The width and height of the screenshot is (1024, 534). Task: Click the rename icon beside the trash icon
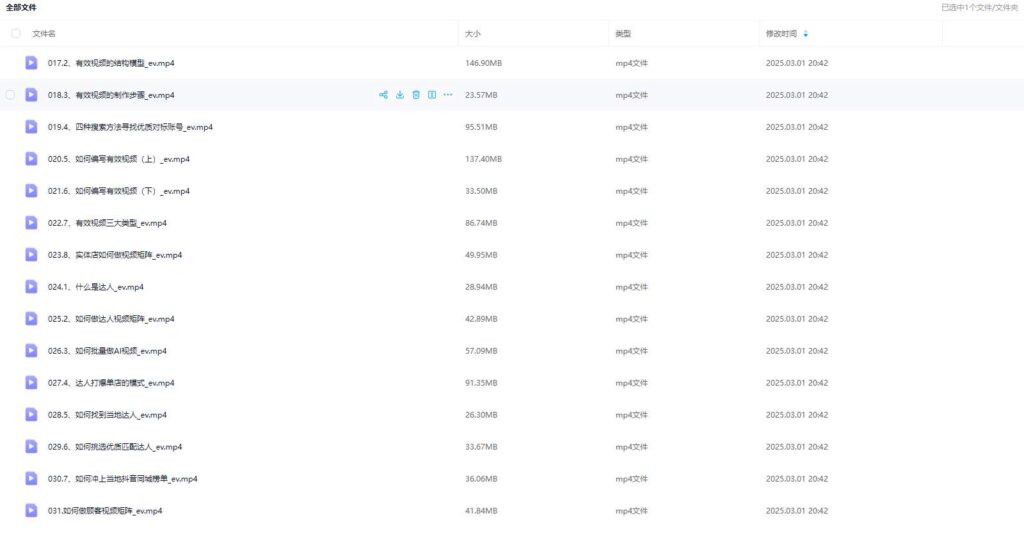click(432, 95)
